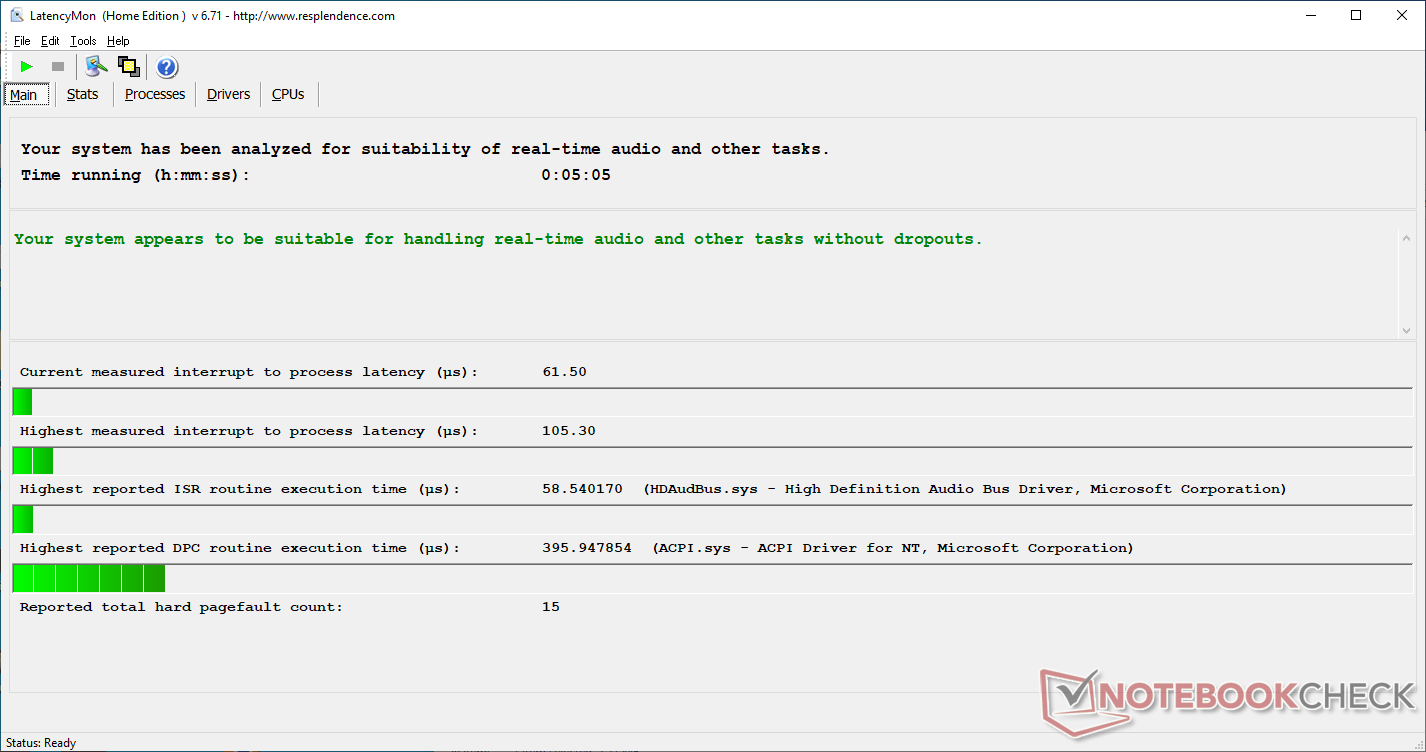
Task: Click the grey stop monitor button
Action: point(58,67)
